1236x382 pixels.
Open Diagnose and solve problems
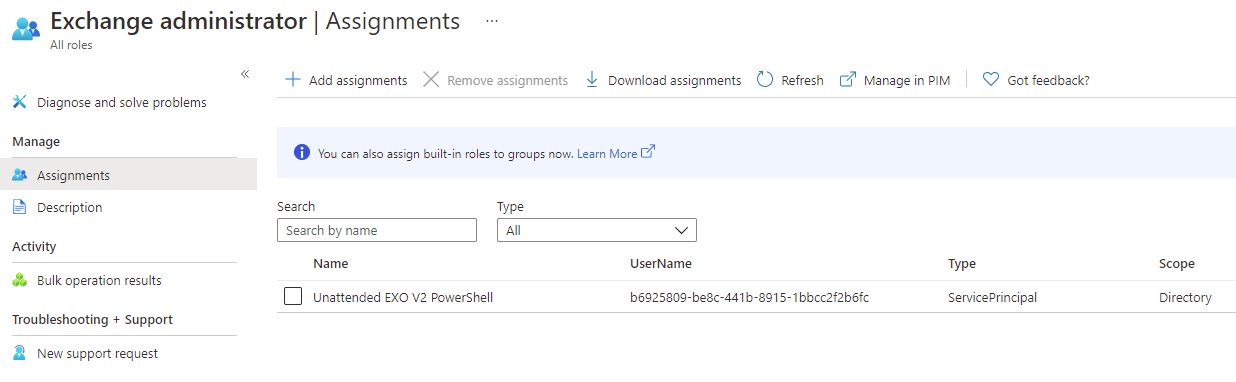click(122, 102)
